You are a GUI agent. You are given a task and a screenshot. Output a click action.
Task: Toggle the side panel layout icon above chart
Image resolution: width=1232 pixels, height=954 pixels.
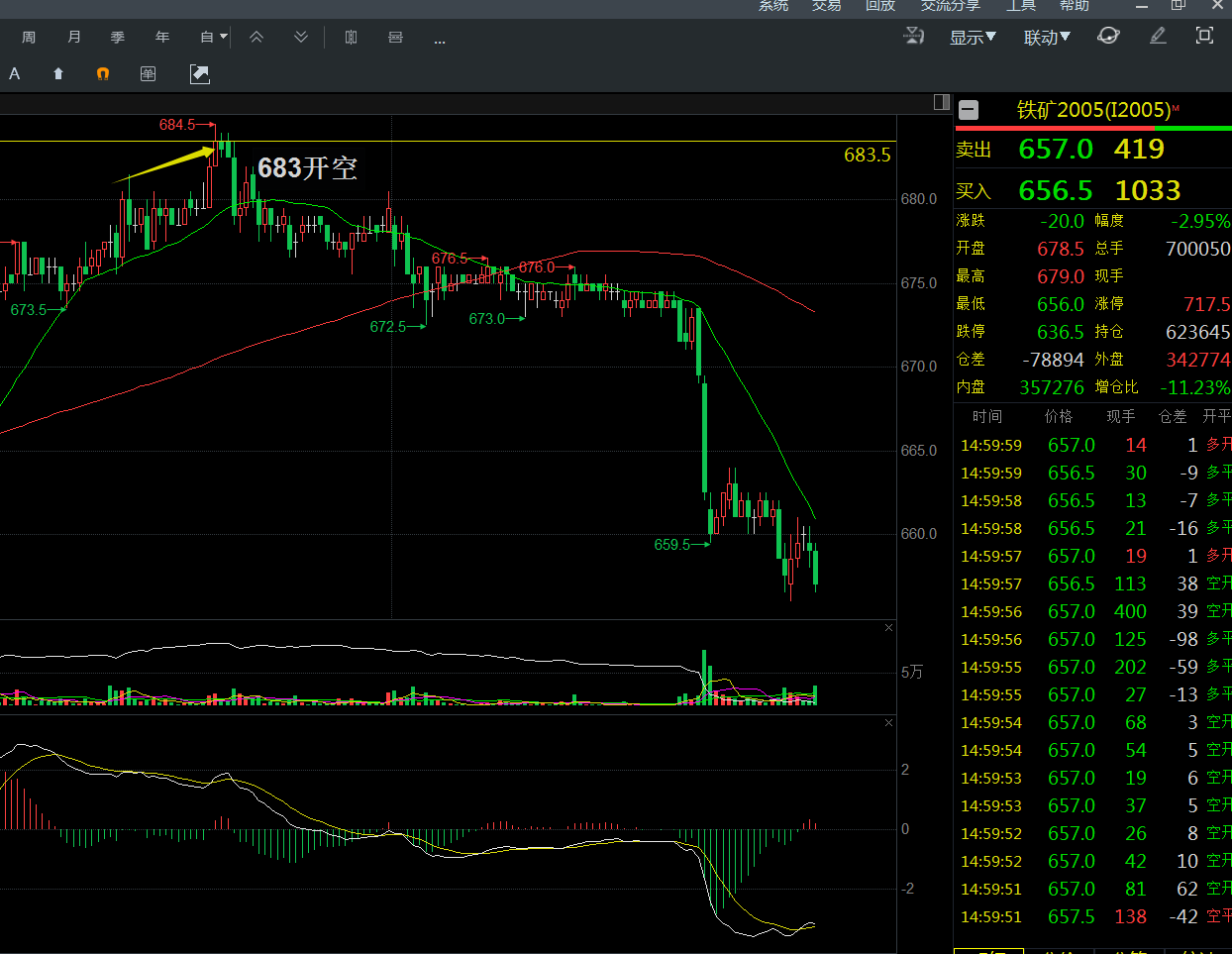[x=942, y=102]
